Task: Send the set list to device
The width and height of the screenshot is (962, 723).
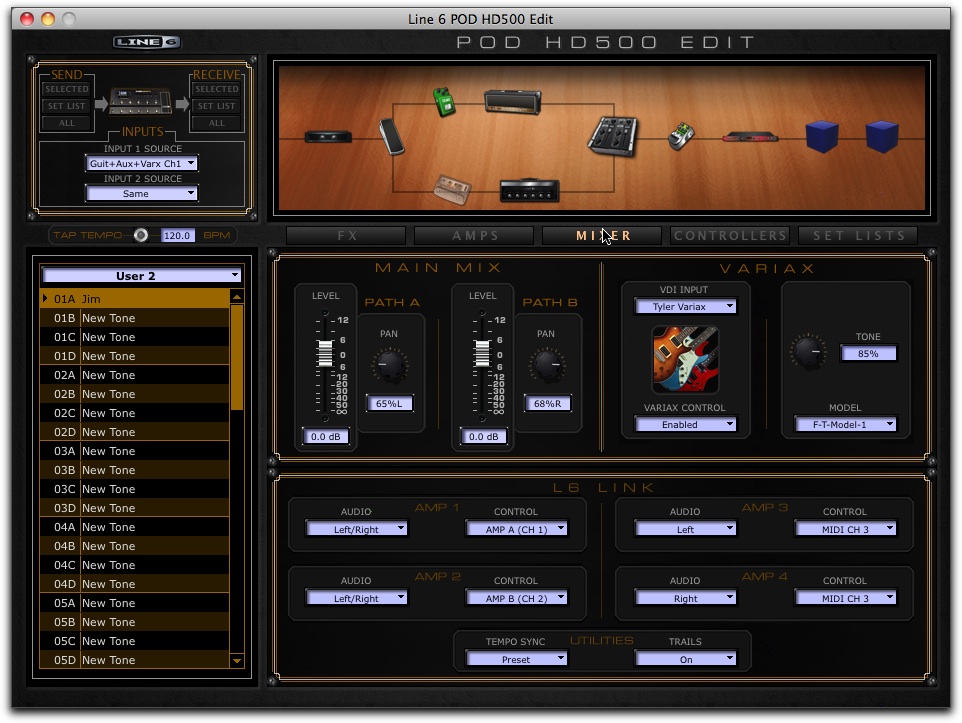Action: click(66, 106)
